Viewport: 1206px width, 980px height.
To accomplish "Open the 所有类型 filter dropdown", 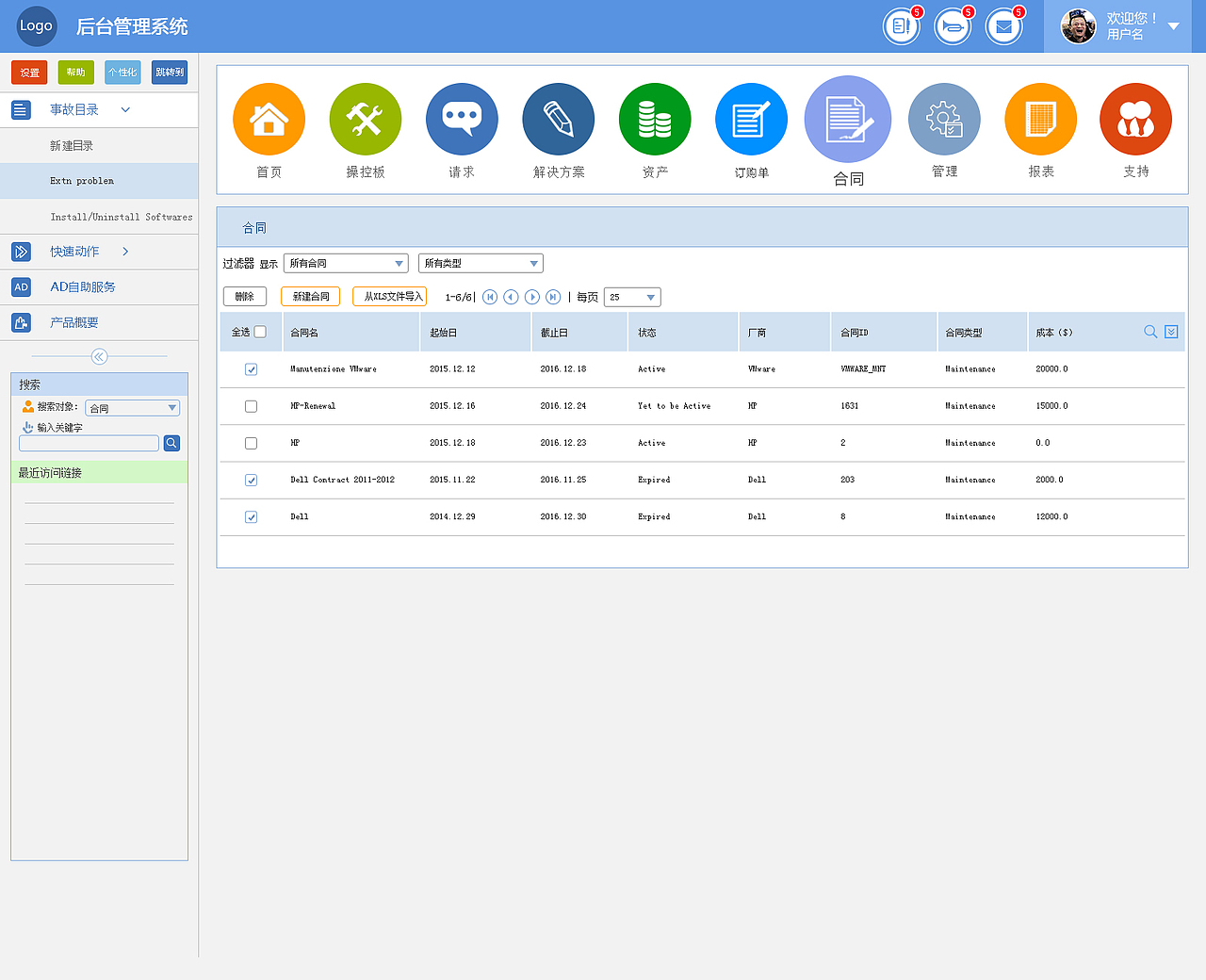I will coord(481,264).
